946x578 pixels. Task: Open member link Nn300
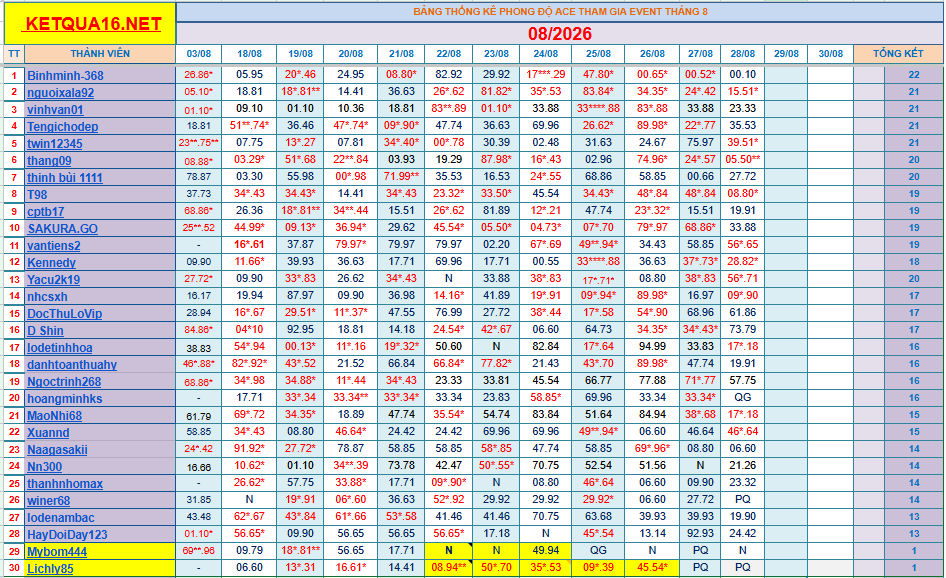(x=45, y=466)
